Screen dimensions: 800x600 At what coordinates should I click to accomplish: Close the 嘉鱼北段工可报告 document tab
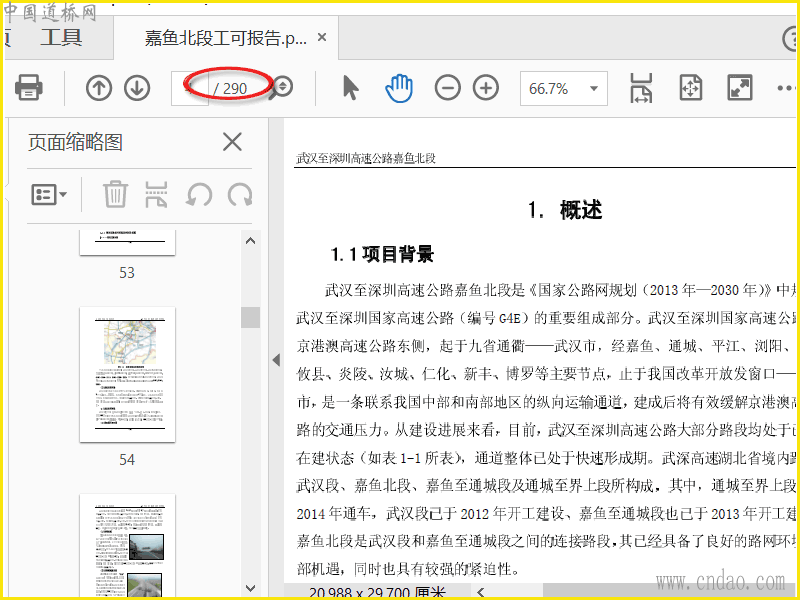click(x=322, y=37)
